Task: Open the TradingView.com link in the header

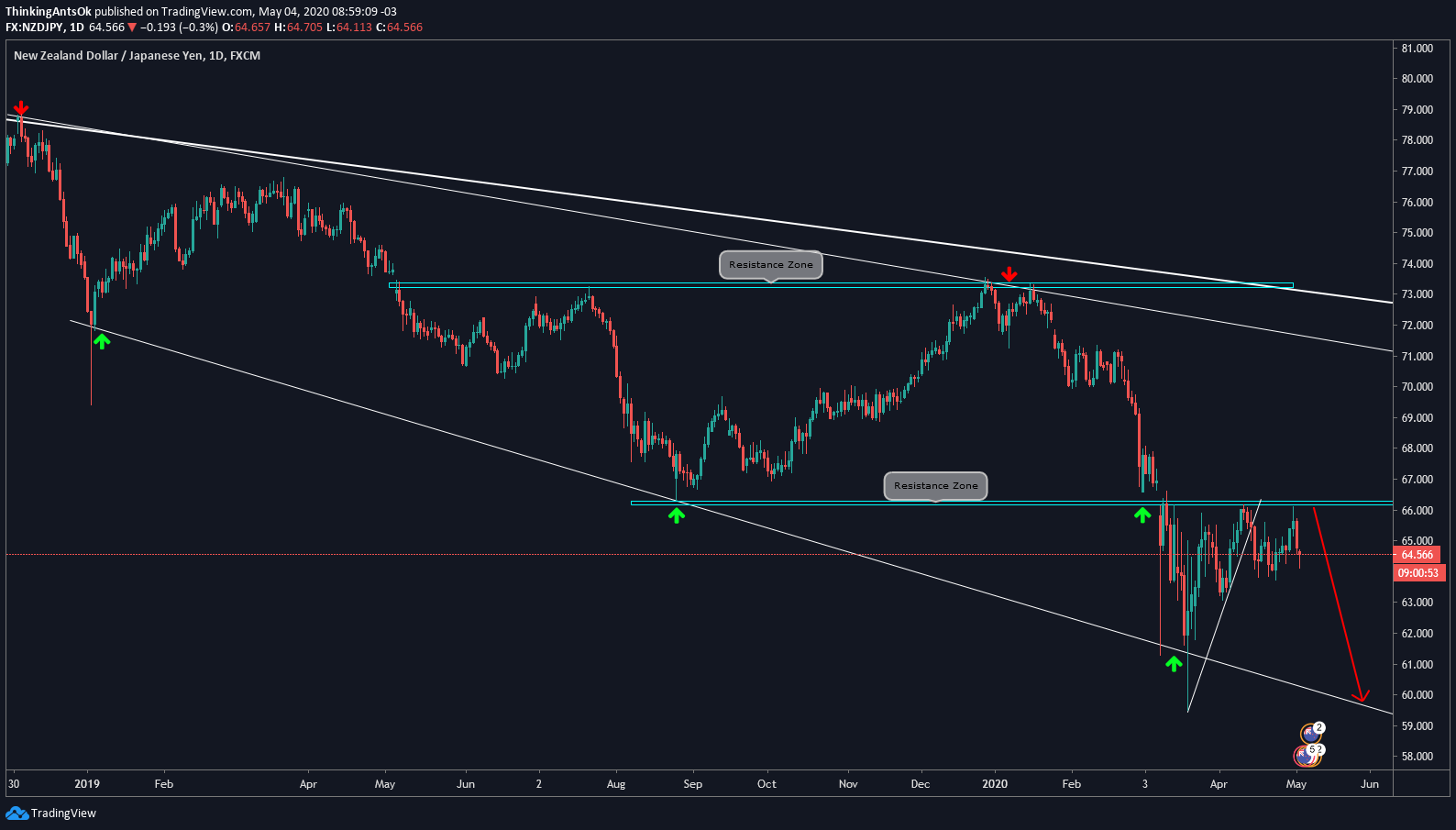Action: tap(207, 12)
